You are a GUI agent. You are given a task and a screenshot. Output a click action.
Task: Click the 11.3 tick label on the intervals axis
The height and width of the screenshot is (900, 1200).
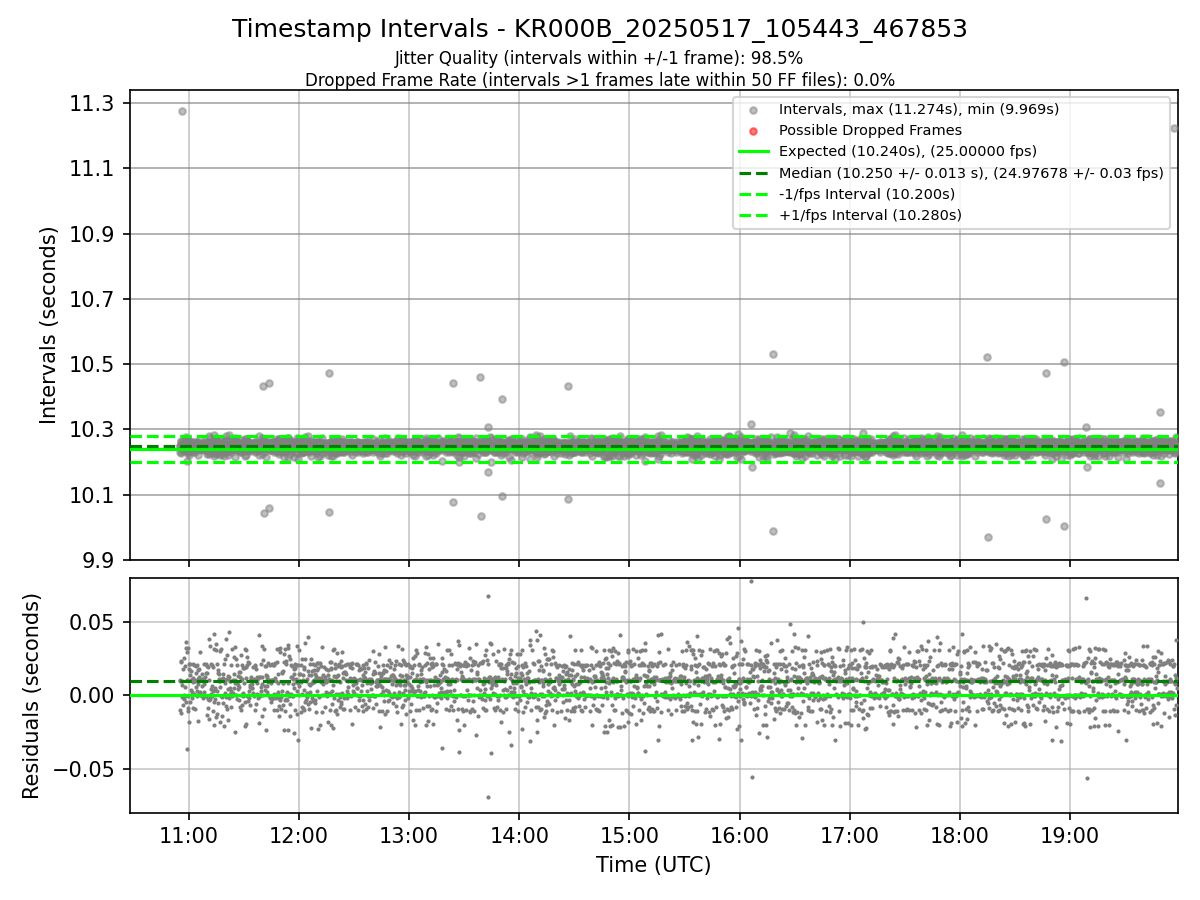94,104
